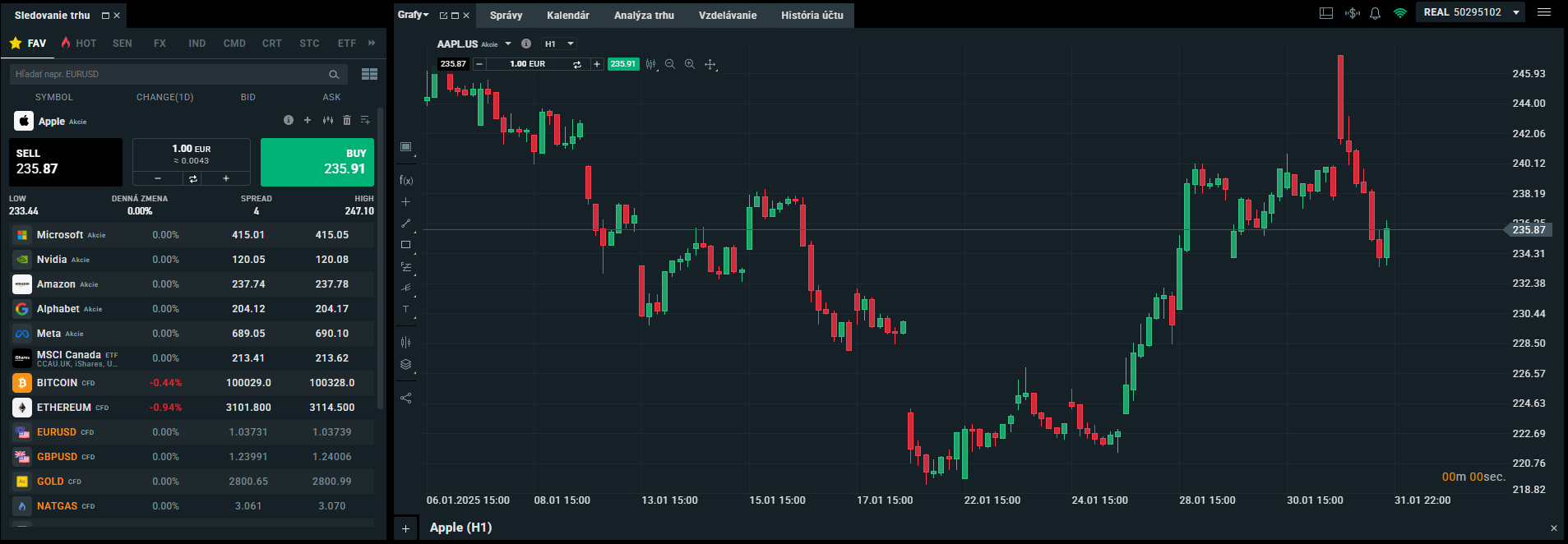
Task: Delete Apple from watchlist with trash icon
Action: point(347,121)
